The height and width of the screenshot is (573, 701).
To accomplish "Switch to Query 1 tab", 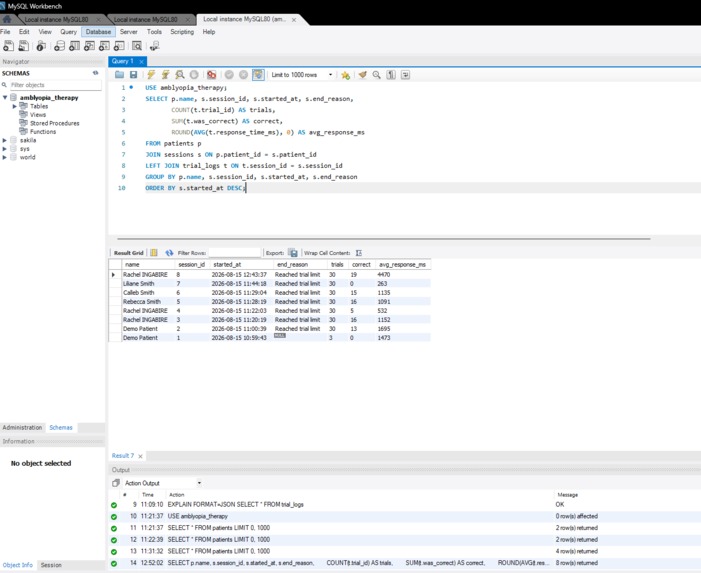I will pos(122,61).
